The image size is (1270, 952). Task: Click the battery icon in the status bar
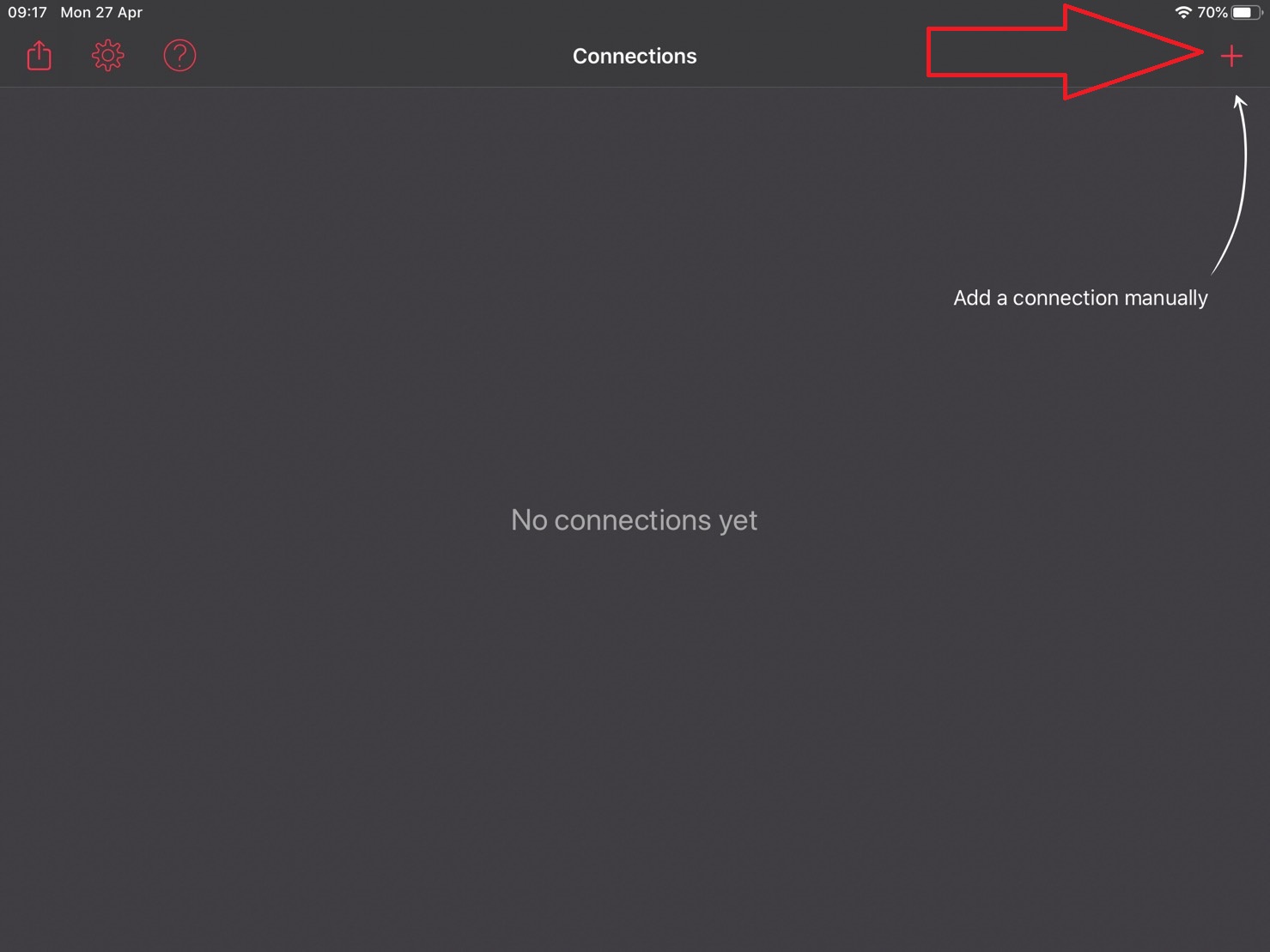pyautogui.click(x=1247, y=12)
